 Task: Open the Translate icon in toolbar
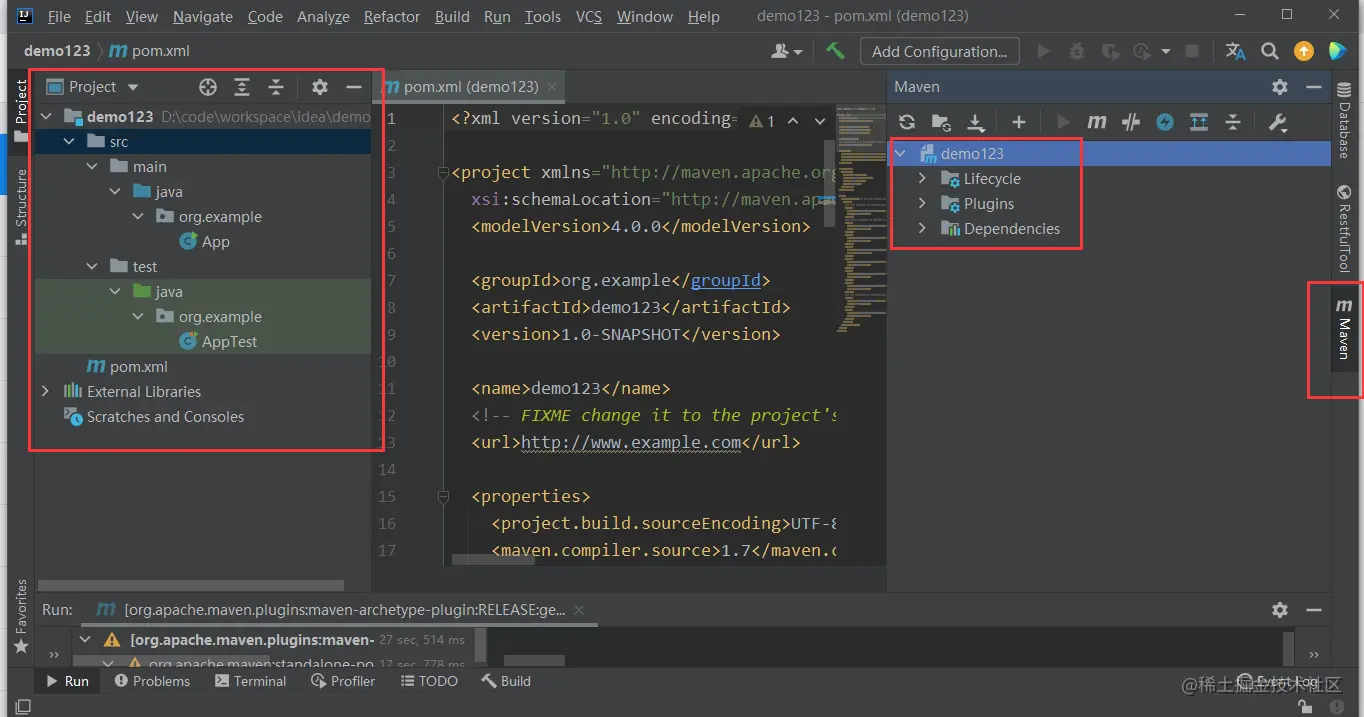coord(1236,51)
